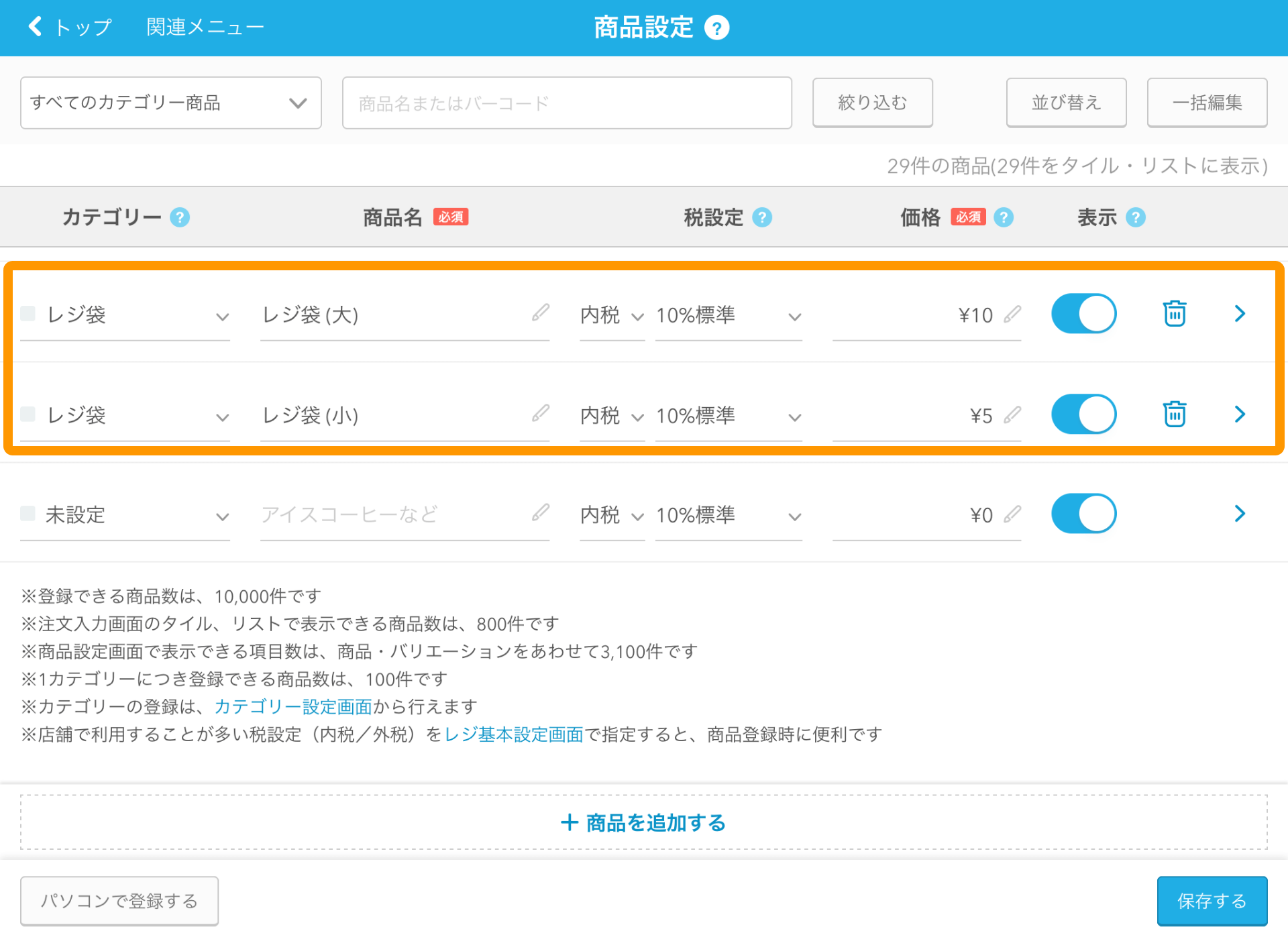This screenshot has height=939, width=1288.
Task: Open the 税設定 column help icon
Action: click(x=762, y=217)
